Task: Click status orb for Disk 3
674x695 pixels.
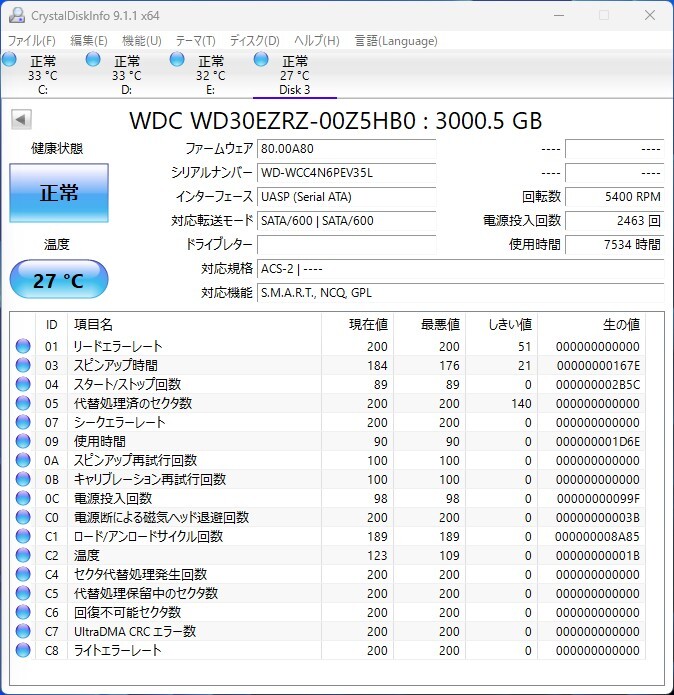Action: (x=261, y=59)
